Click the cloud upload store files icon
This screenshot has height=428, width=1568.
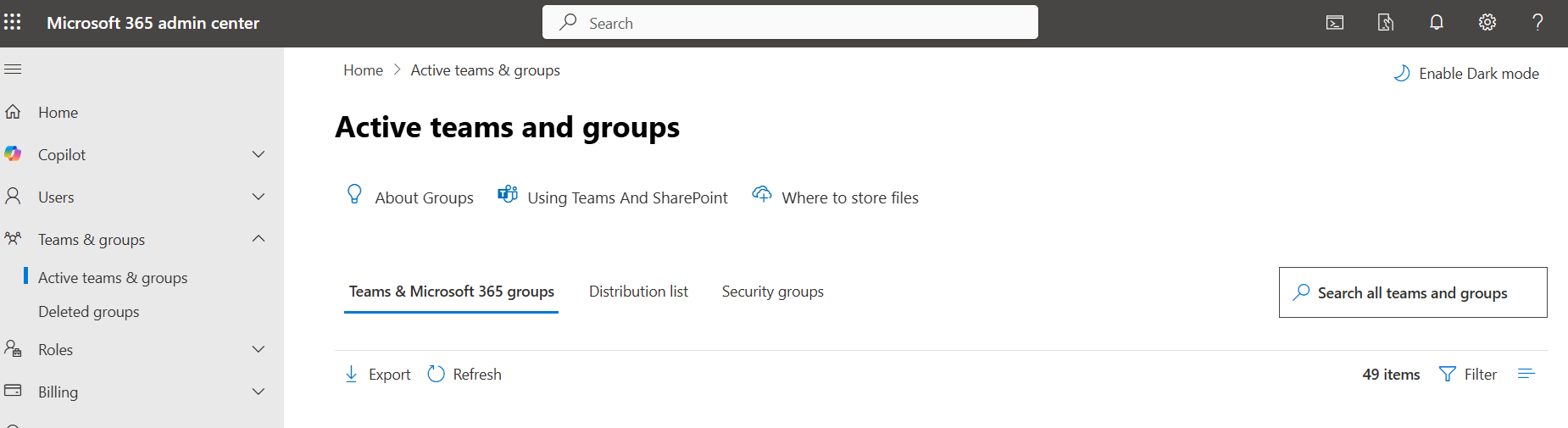pyautogui.click(x=762, y=194)
